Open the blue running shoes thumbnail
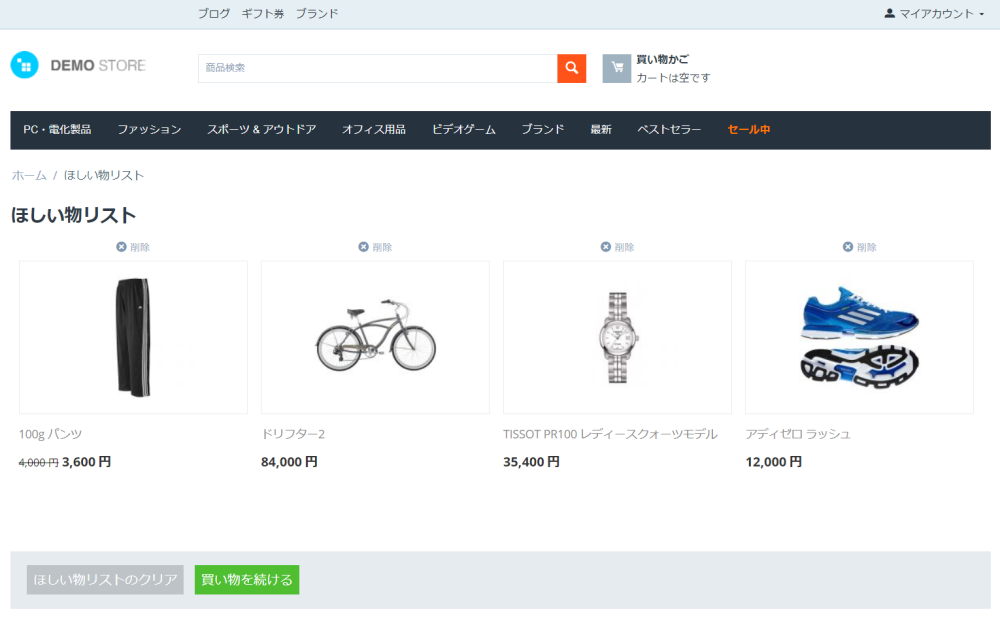This screenshot has height=618, width=1000. tap(860, 337)
